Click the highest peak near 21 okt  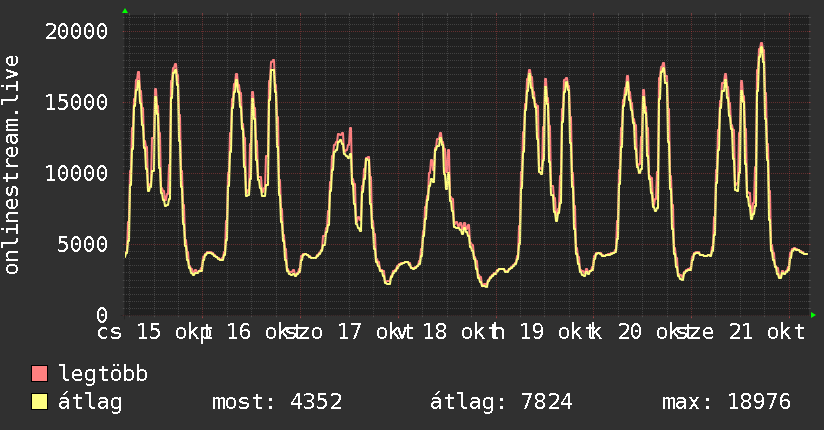tap(761, 46)
